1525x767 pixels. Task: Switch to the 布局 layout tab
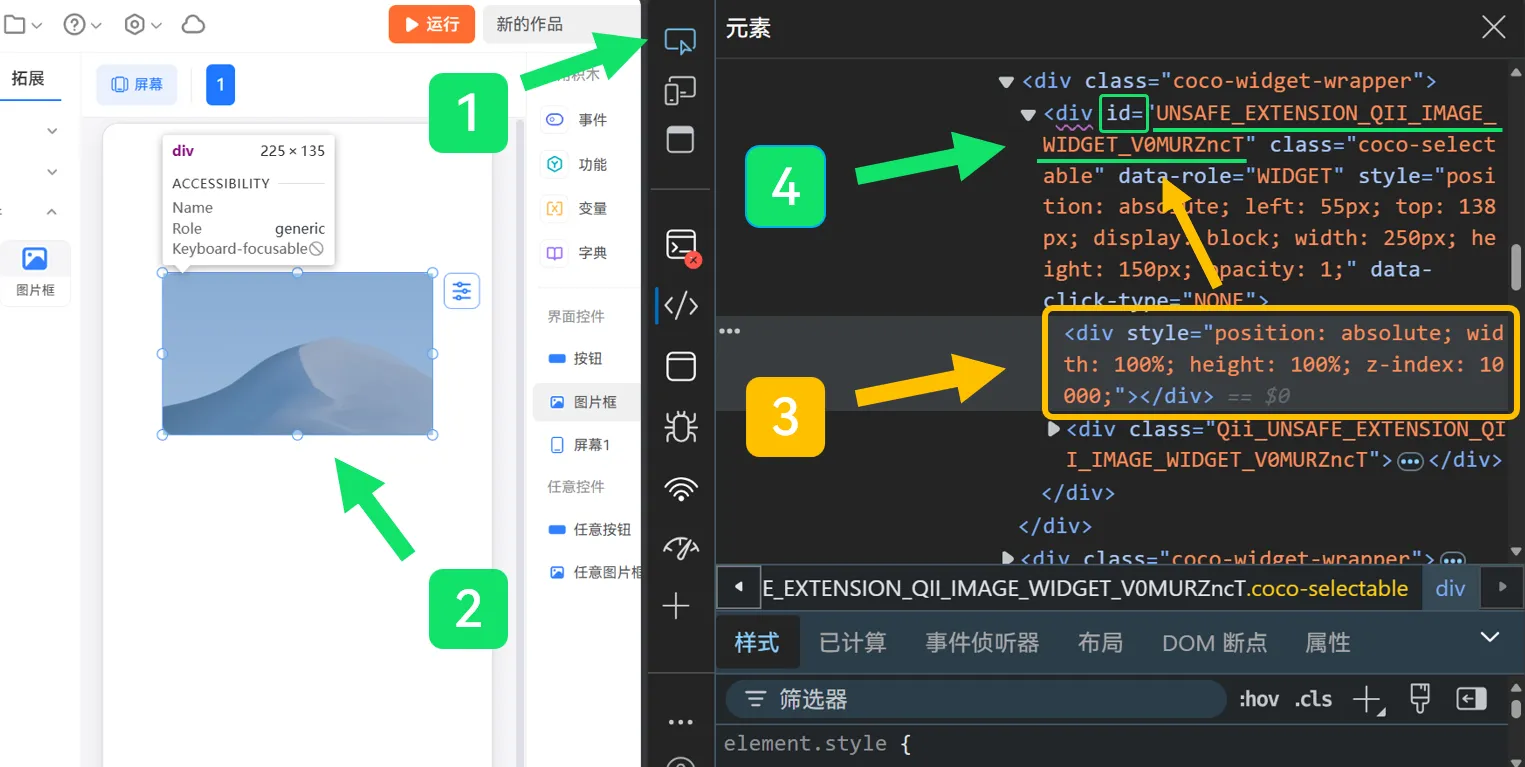(1100, 642)
